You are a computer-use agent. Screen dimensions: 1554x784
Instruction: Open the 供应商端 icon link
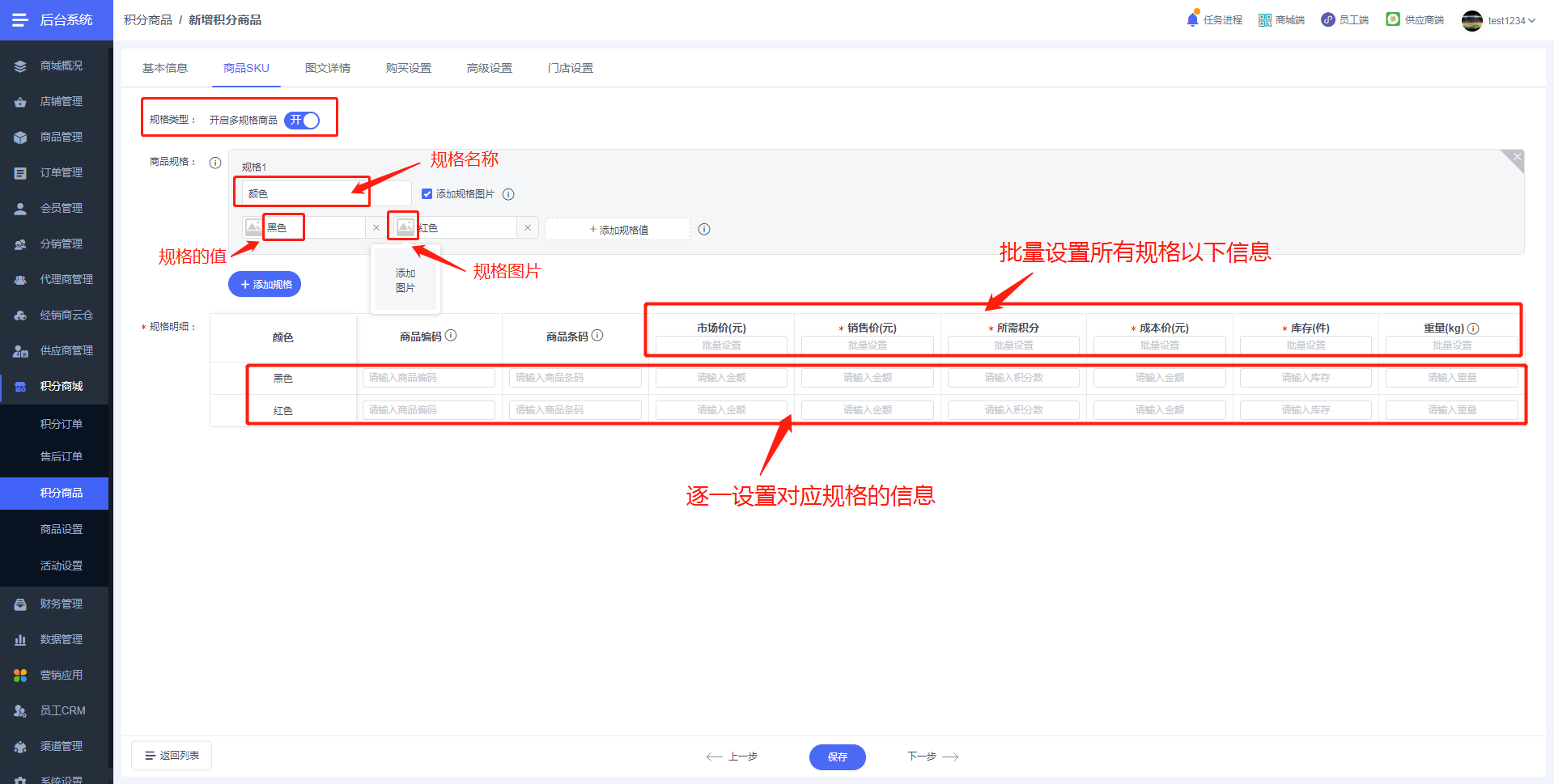[x=1393, y=19]
